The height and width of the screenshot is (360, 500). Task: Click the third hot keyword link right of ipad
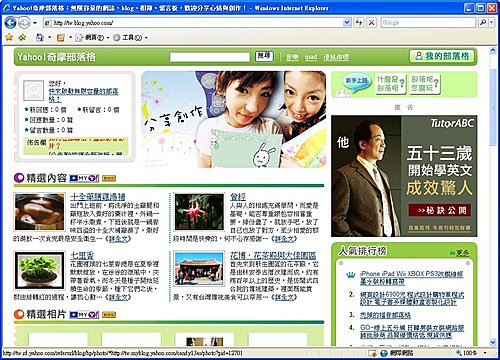[x=336, y=57]
